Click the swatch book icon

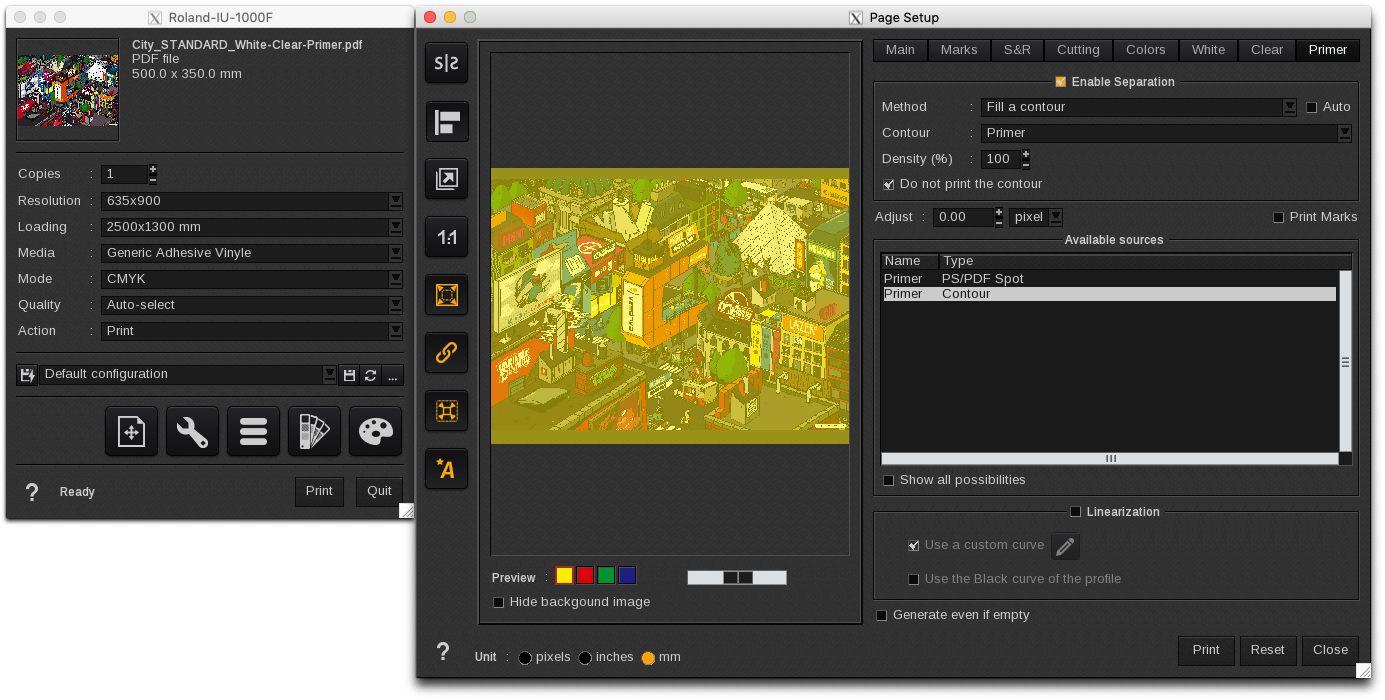click(x=314, y=431)
